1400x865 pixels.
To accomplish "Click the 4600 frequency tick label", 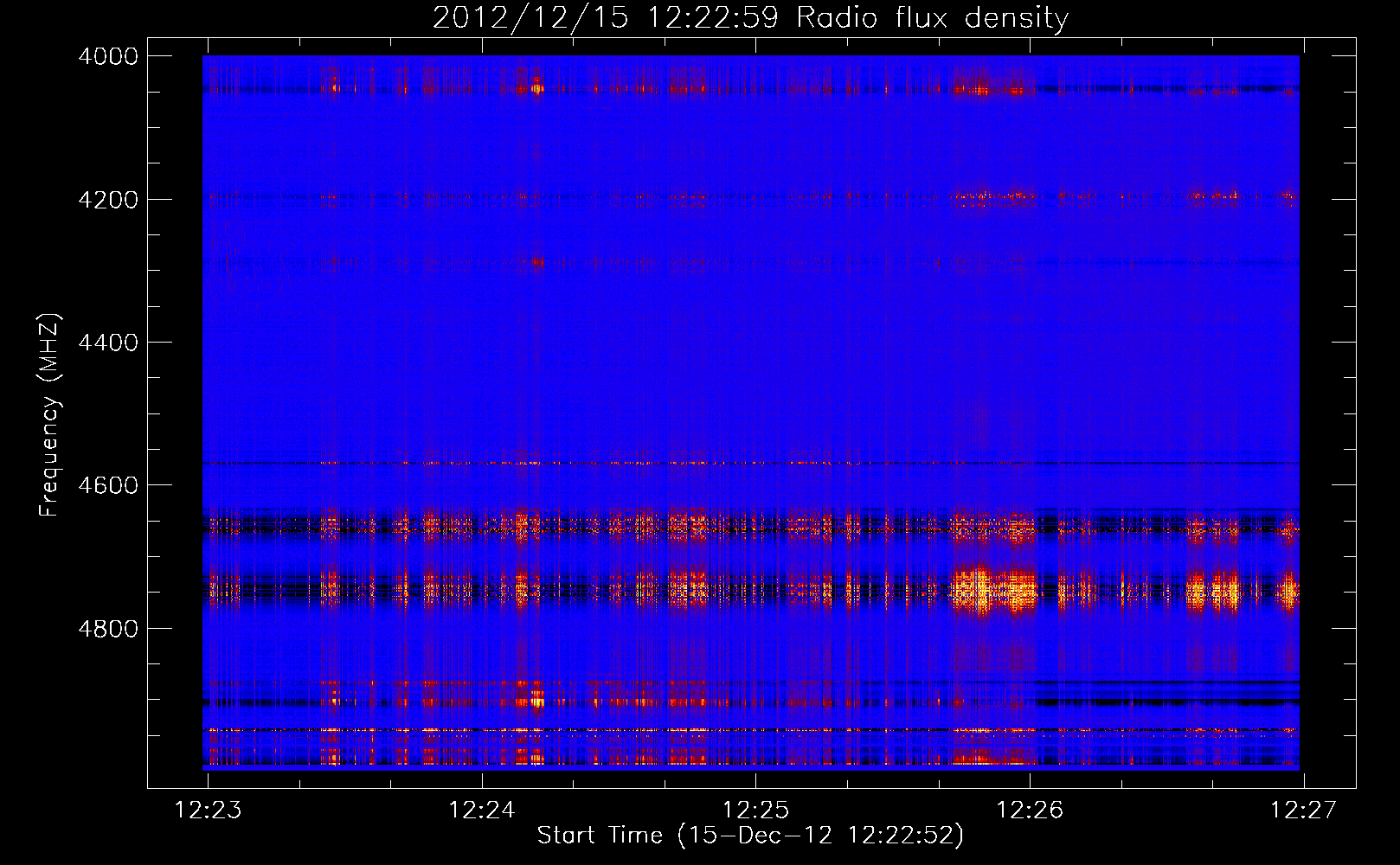I will point(108,485).
